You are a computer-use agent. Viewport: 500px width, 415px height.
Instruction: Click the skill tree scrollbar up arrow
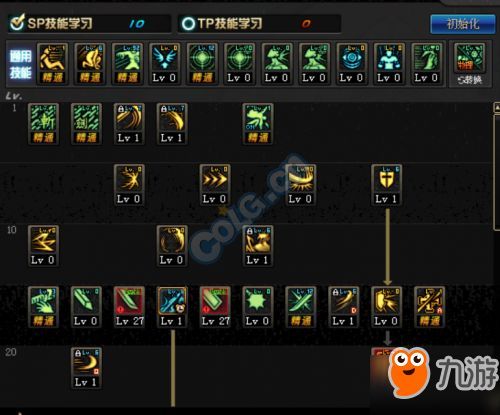click(x=497, y=107)
